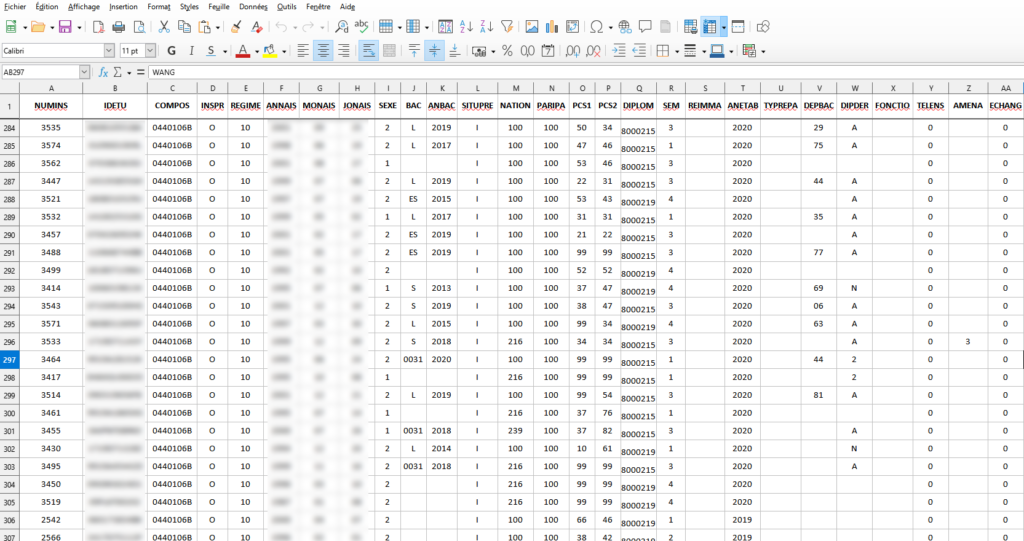Toggle bold G formatting

click(x=172, y=51)
